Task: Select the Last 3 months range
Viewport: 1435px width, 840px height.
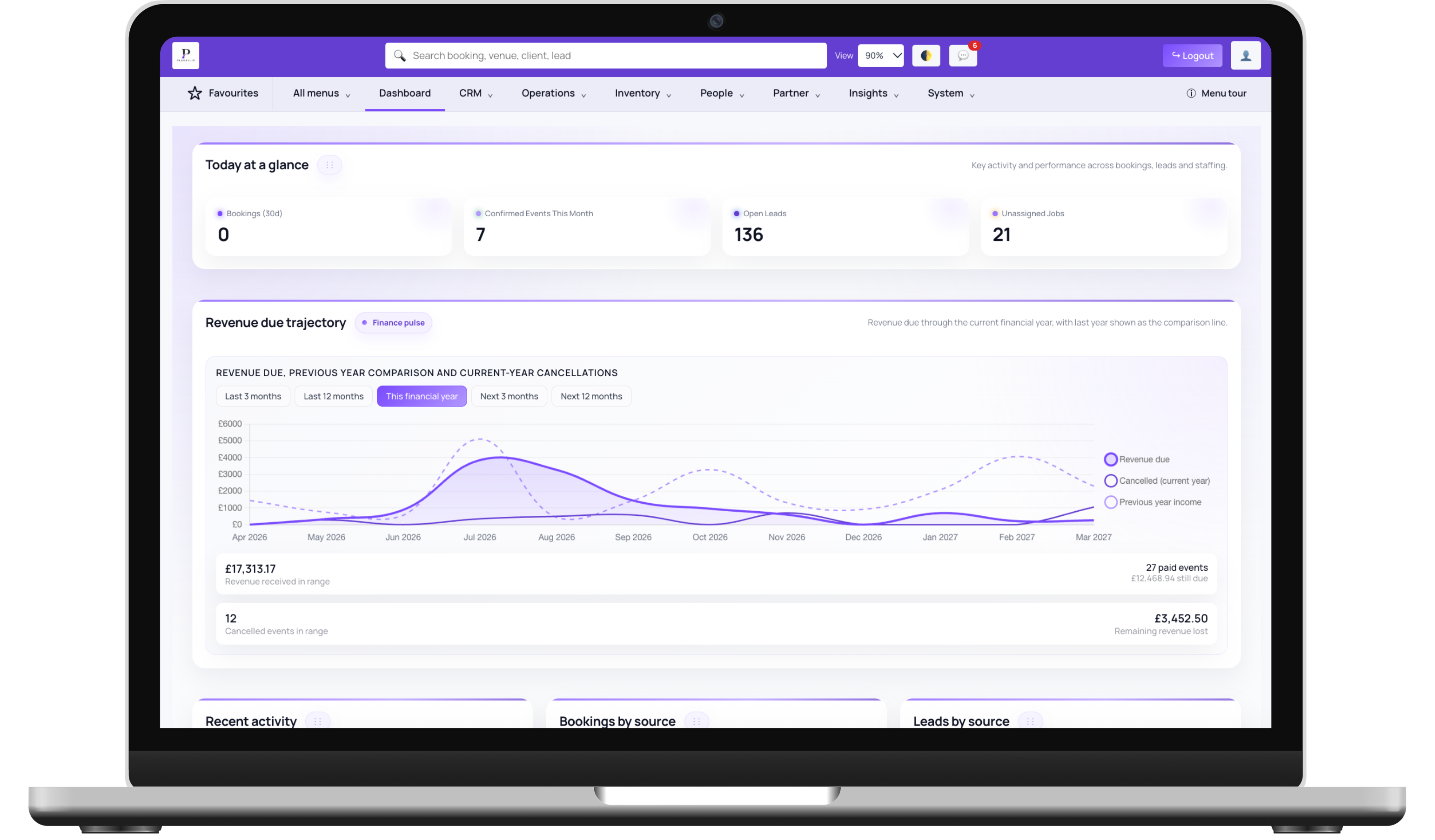Action: pyautogui.click(x=254, y=397)
